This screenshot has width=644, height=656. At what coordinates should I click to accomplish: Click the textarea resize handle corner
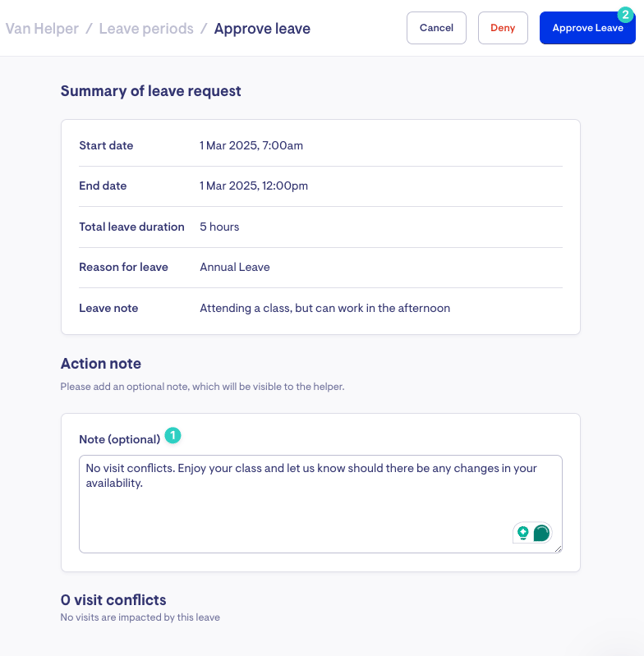coord(558,549)
